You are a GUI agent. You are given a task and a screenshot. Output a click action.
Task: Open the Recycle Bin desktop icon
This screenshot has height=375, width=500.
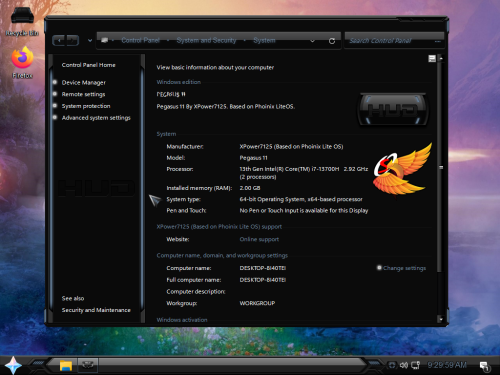tap(22, 21)
